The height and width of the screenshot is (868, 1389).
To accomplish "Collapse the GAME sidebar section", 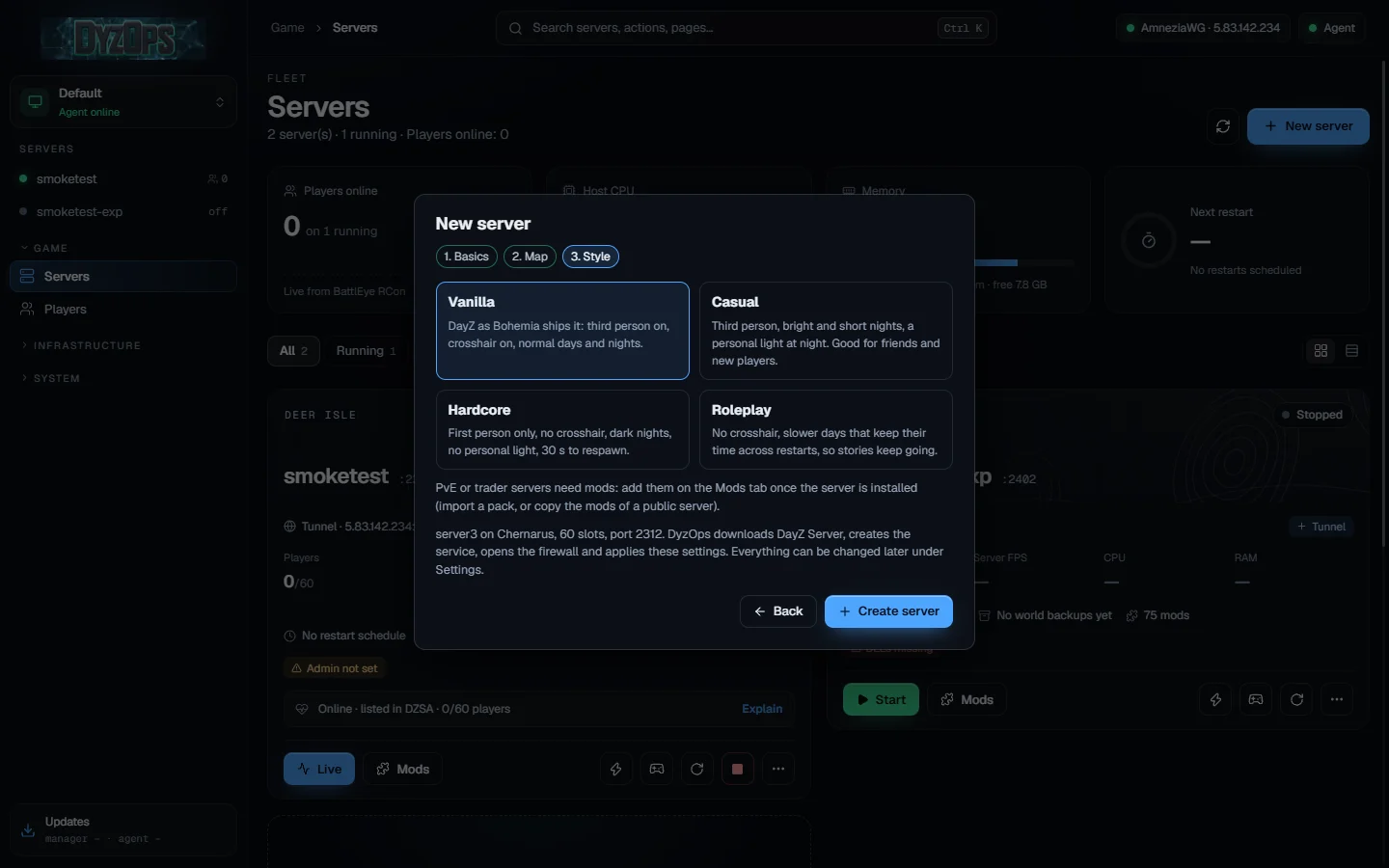I will pyautogui.click(x=45, y=248).
